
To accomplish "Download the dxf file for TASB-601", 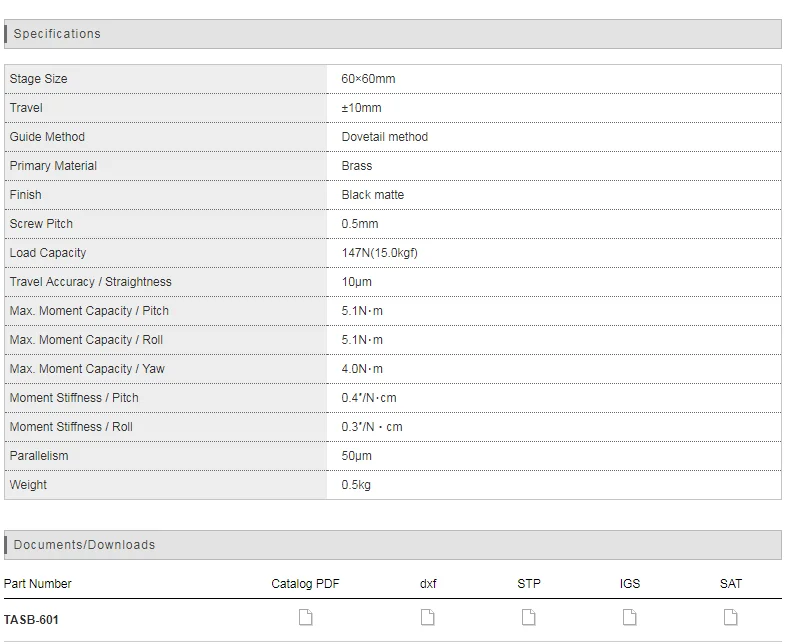I will [428, 618].
